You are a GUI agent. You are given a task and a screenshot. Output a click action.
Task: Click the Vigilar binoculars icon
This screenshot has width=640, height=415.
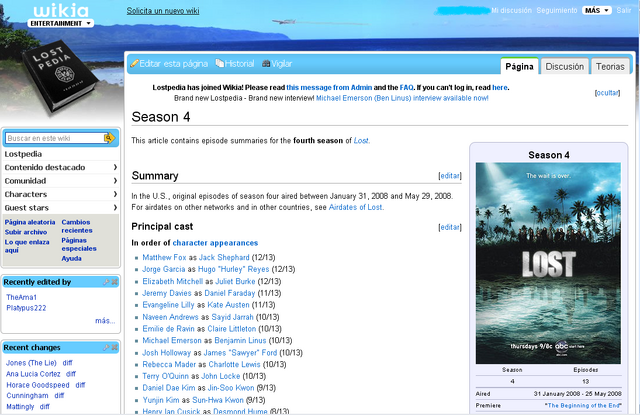click(266, 64)
